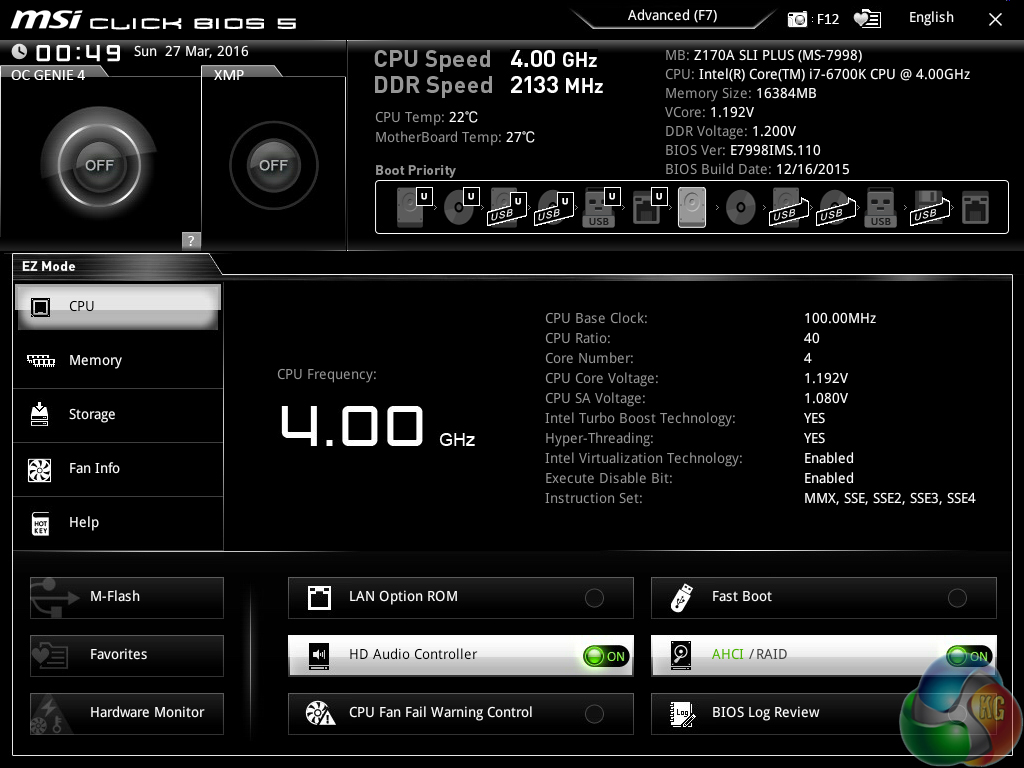Click the date Sun 27 Mar, 2016
This screenshot has width=1024, height=768.
191,51
